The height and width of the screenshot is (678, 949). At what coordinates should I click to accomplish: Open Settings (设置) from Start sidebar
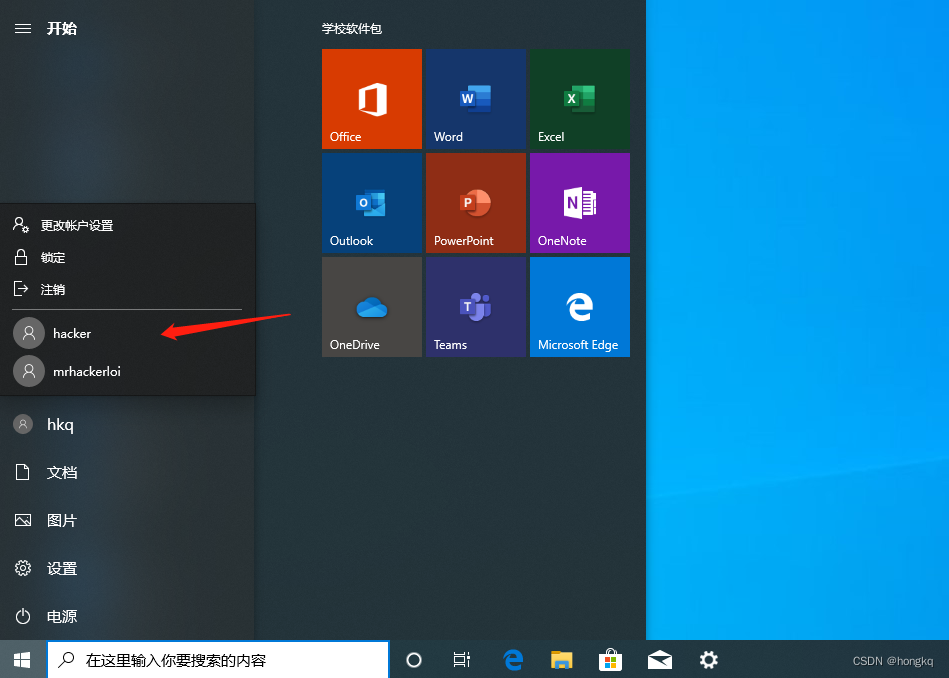128,568
